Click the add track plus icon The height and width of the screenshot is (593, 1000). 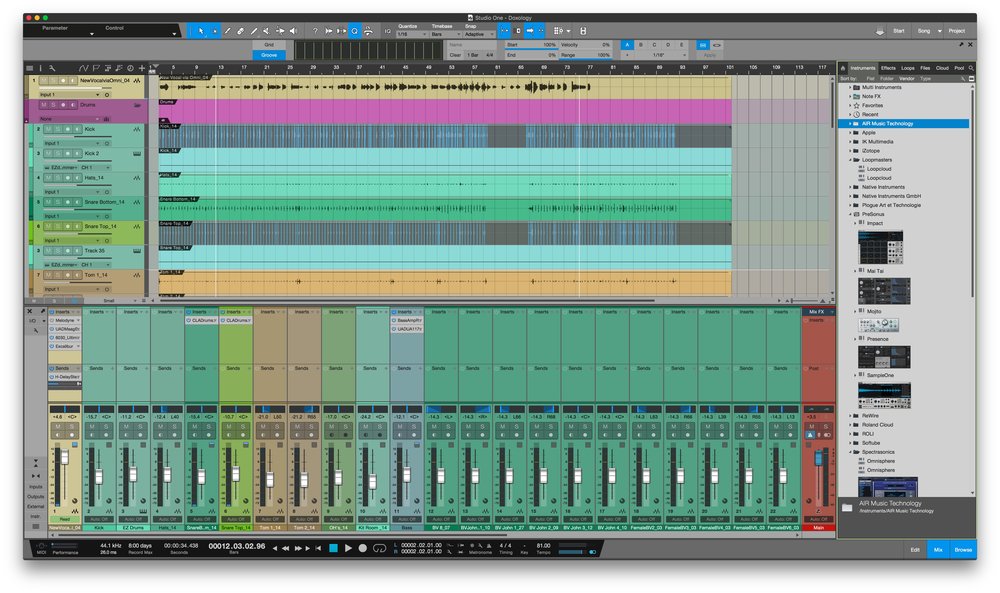pyautogui.click(x=142, y=68)
